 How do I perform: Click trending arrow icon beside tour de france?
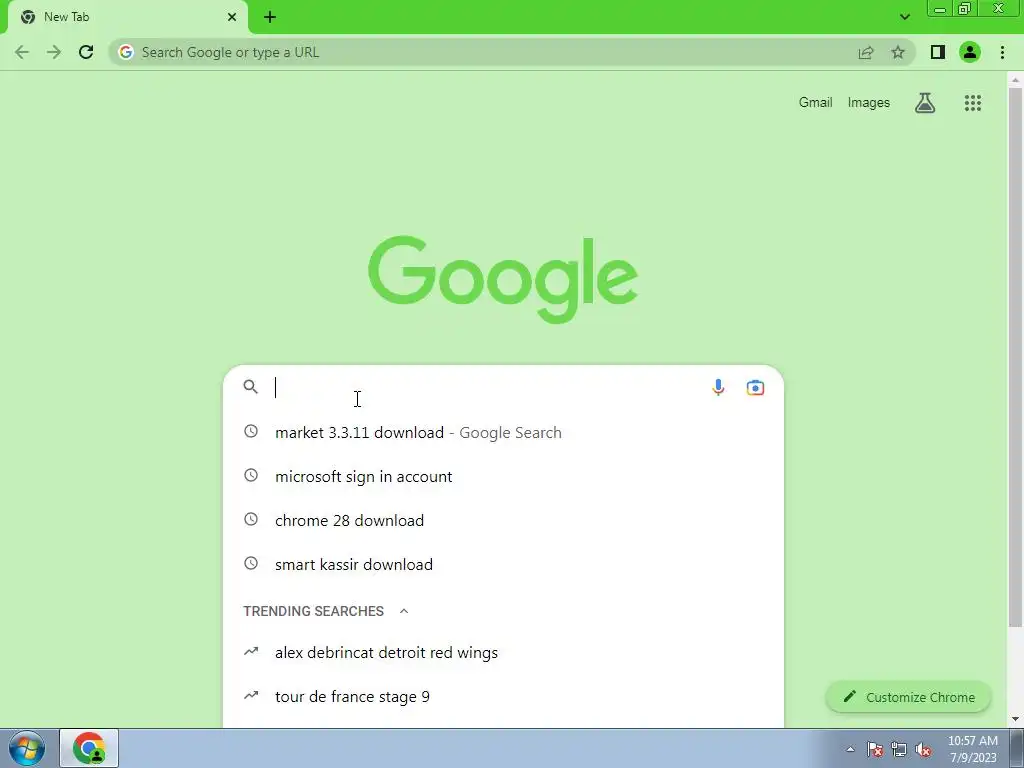point(251,695)
